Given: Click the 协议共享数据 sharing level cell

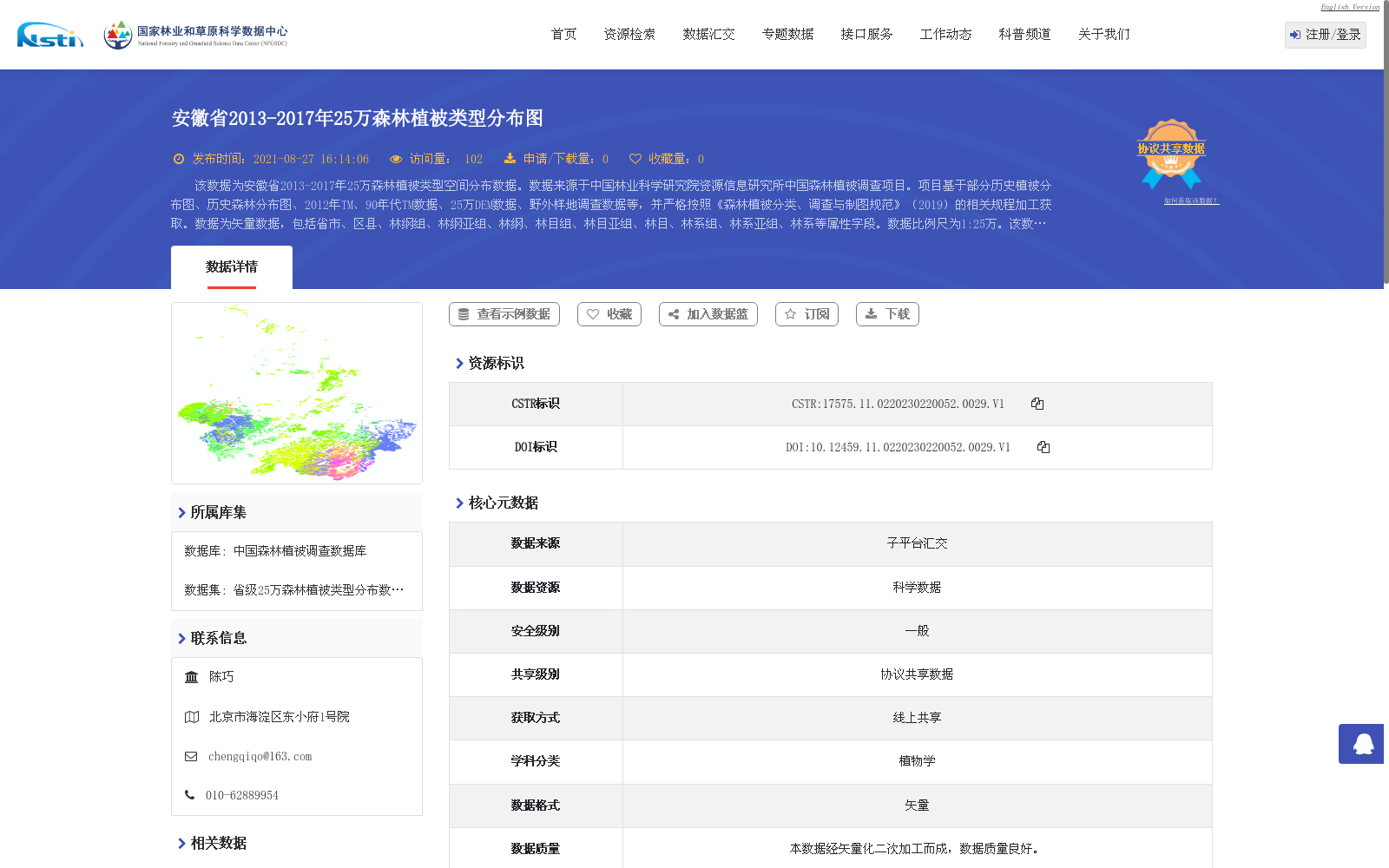Looking at the screenshot, I should click(x=917, y=674).
